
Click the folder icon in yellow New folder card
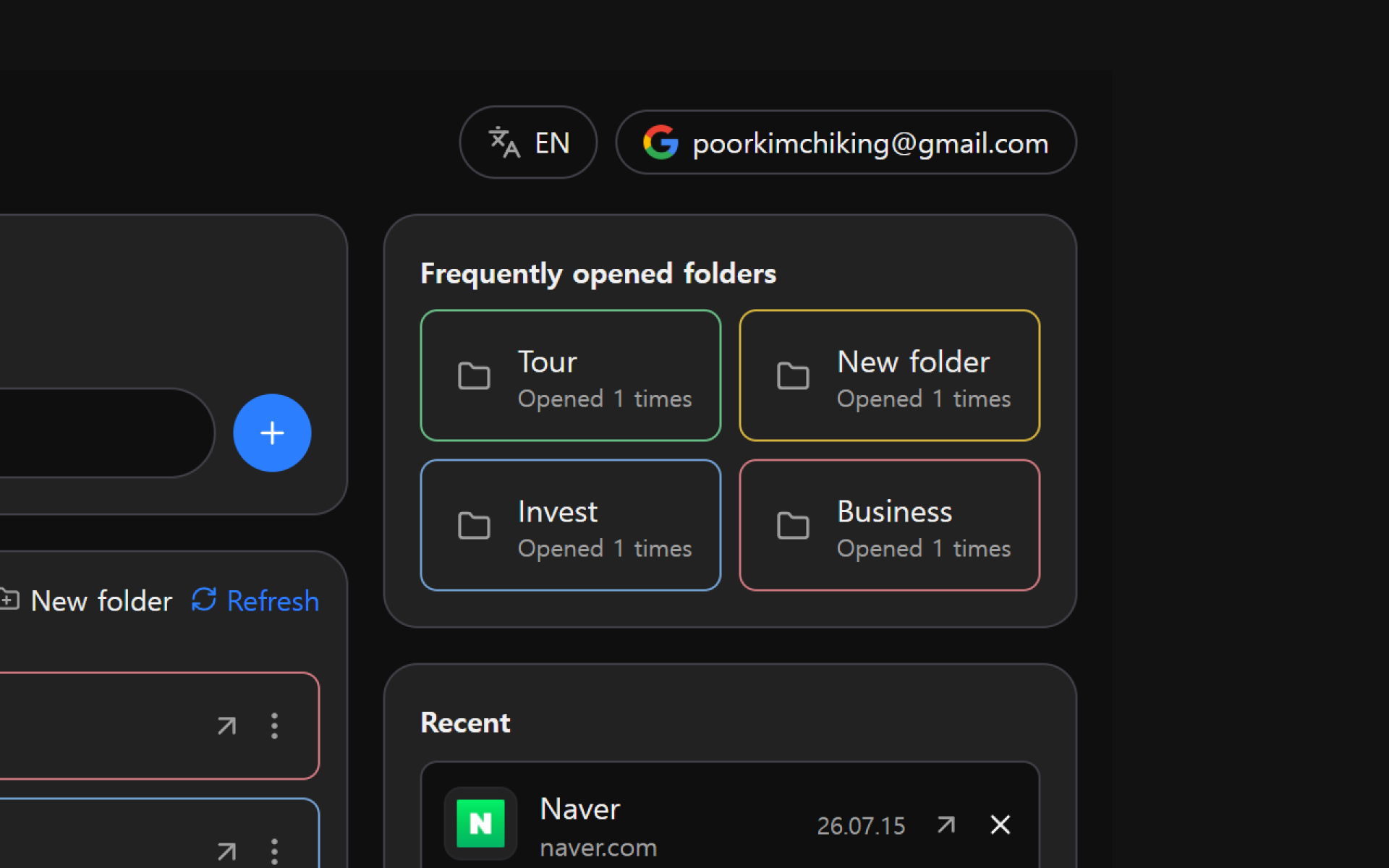click(x=793, y=376)
